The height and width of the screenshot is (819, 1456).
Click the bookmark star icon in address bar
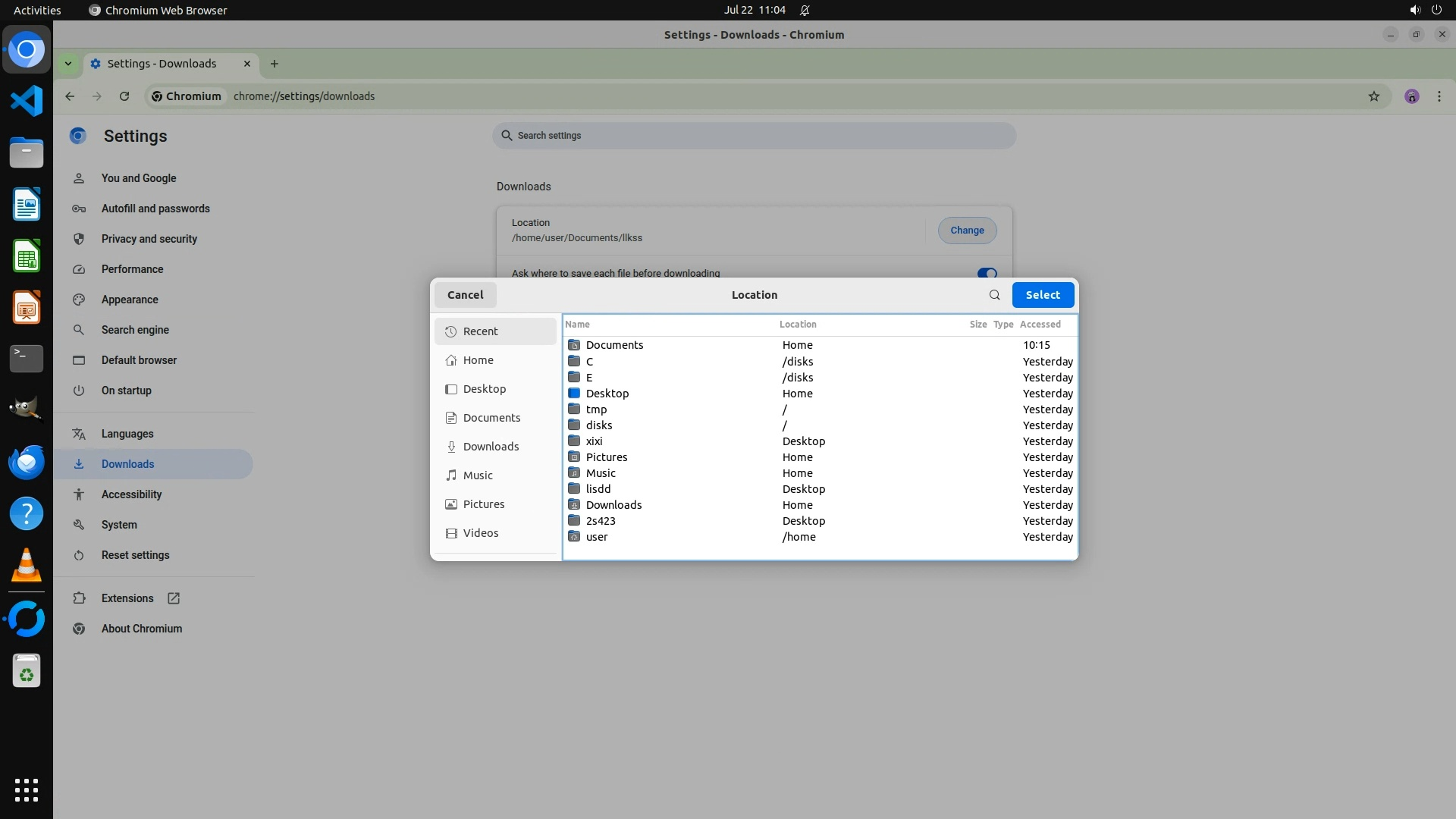click(1373, 96)
